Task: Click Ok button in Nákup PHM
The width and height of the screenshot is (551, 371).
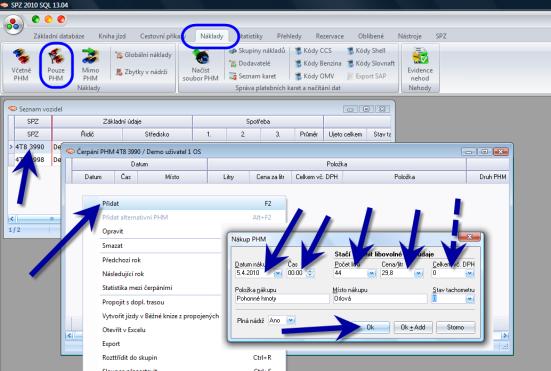Action: [370, 327]
